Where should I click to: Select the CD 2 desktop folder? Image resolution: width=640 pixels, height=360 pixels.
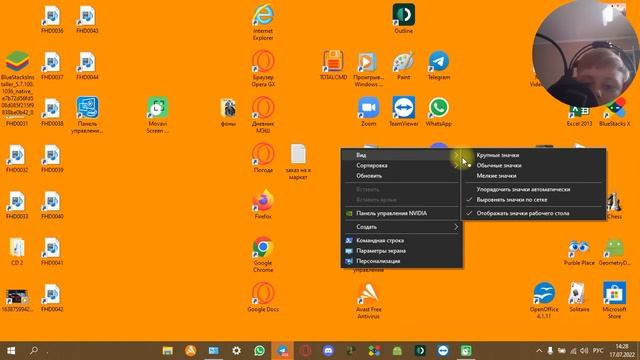[x=17, y=251]
